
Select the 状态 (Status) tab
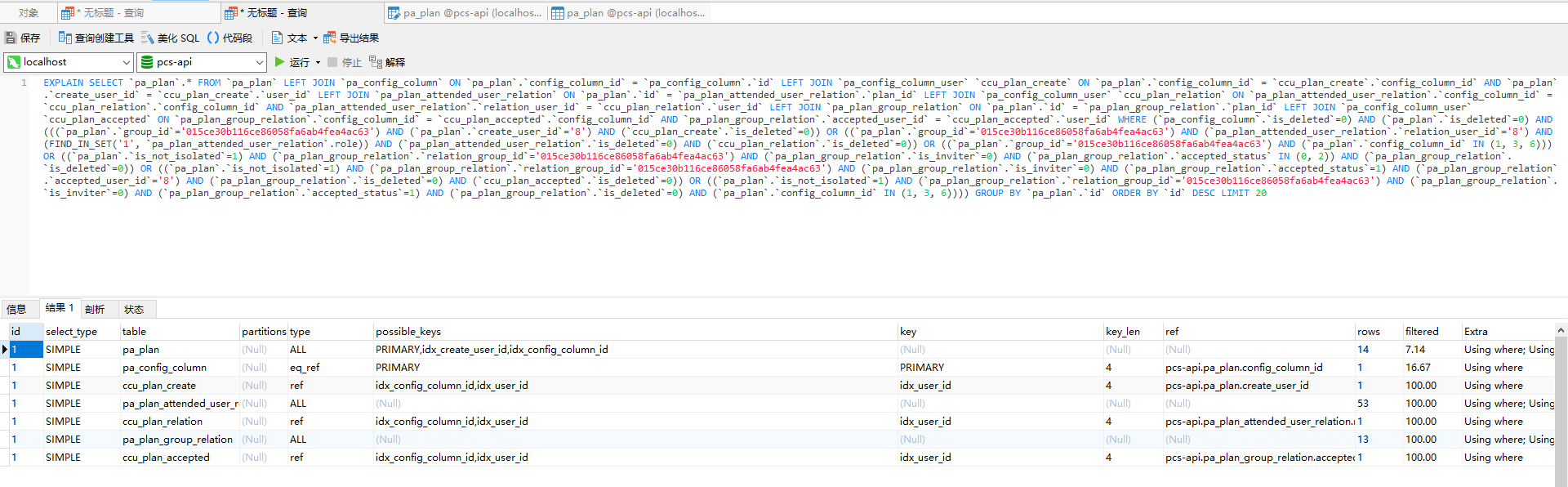[x=134, y=309]
